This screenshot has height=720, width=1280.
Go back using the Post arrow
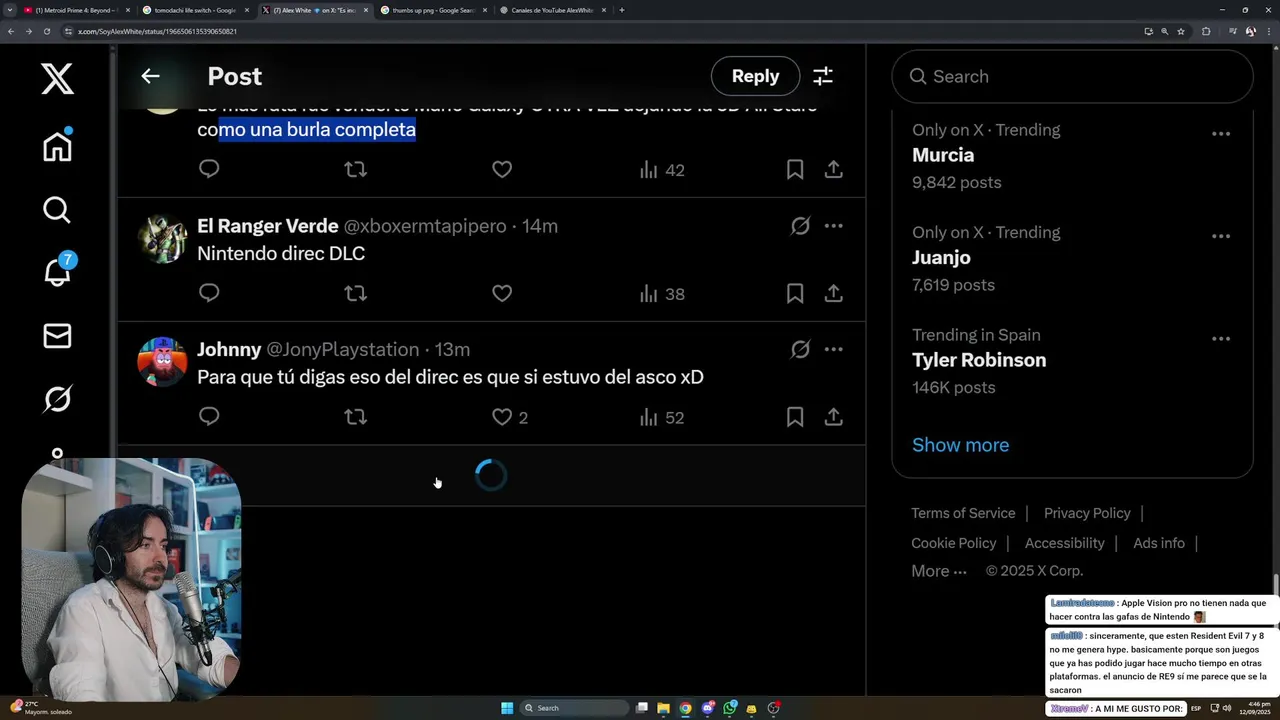coord(150,76)
